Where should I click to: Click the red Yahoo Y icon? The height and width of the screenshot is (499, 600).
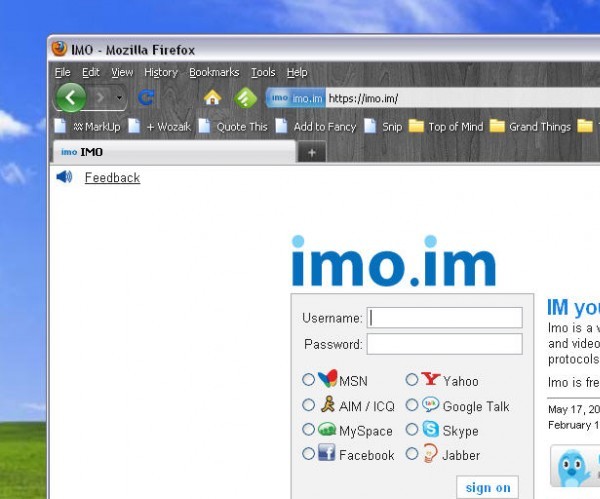click(x=430, y=379)
